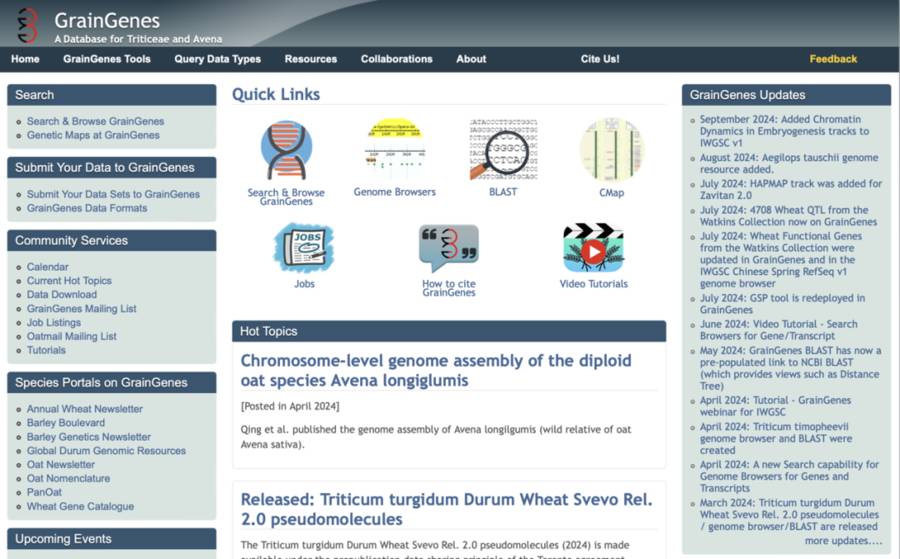The height and width of the screenshot is (559, 900).
Task: Open the yellow Feedback link
Action: [x=833, y=59]
